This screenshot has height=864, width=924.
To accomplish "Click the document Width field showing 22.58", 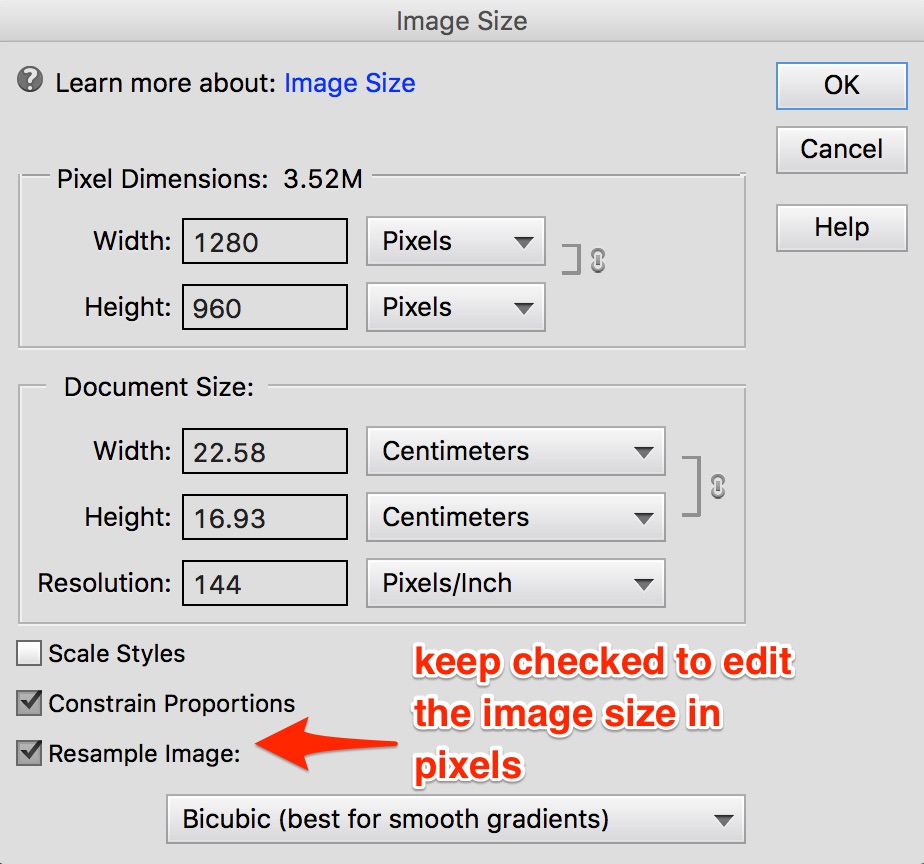I will 264,452.
